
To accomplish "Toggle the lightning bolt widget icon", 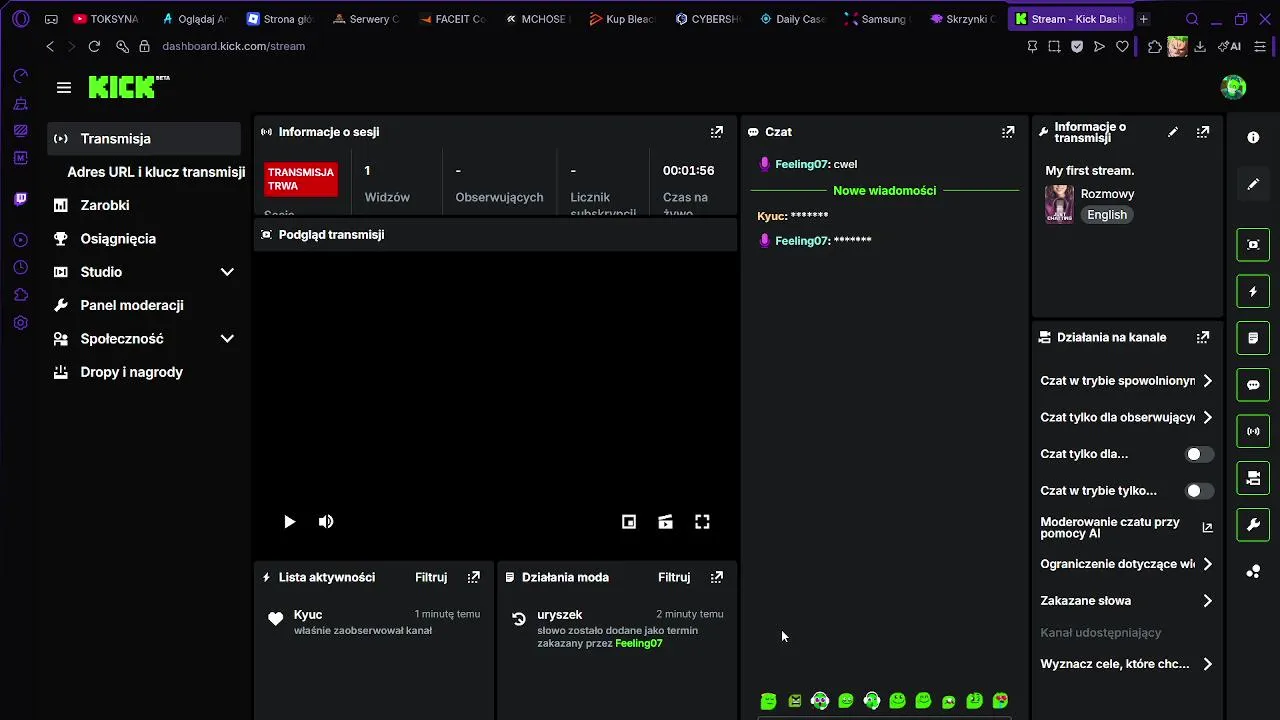I will click(x=1253, y=291).
